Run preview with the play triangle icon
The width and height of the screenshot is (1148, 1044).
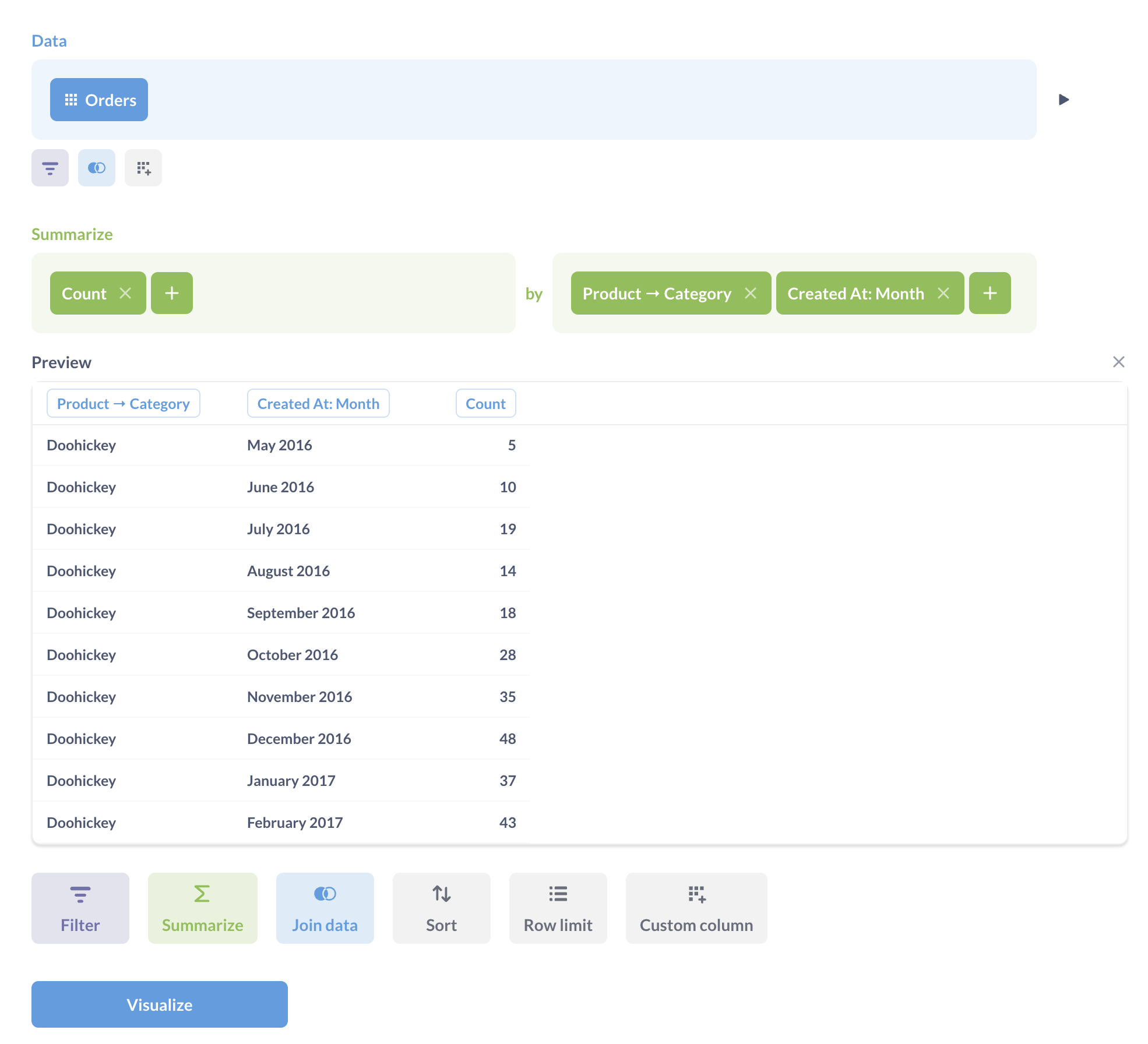(1064, 100)
